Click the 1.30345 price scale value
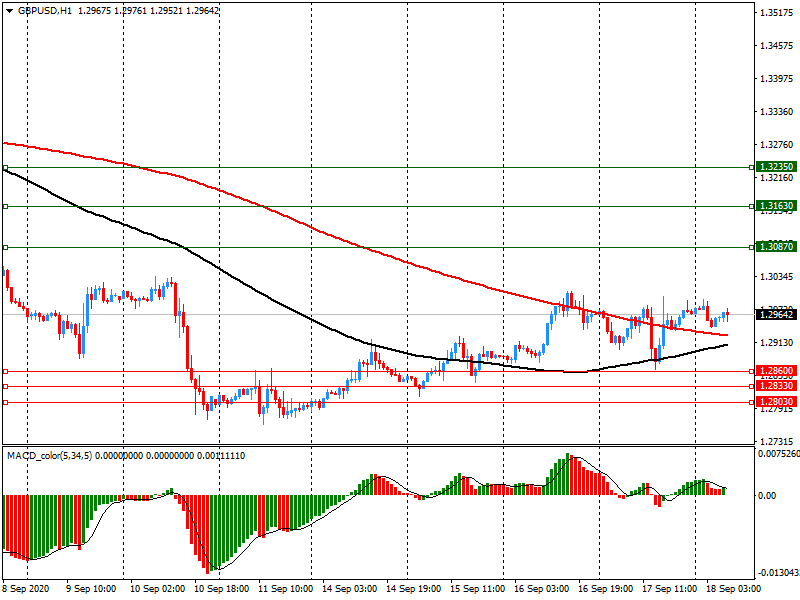The width and height of the screenshot is (800, 600). 777,277
